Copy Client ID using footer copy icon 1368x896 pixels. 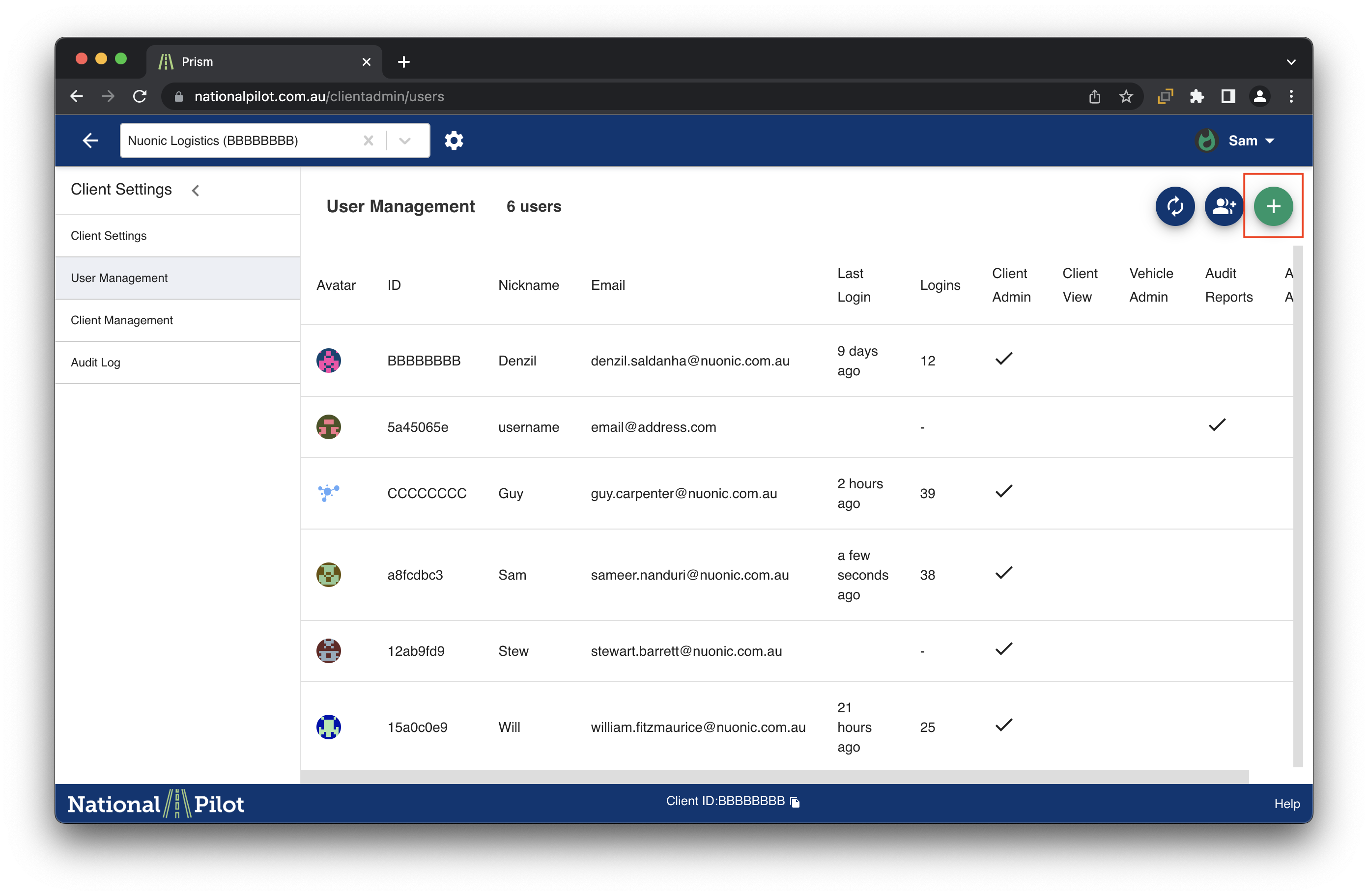pyautogui.click(x=795, y=802)
